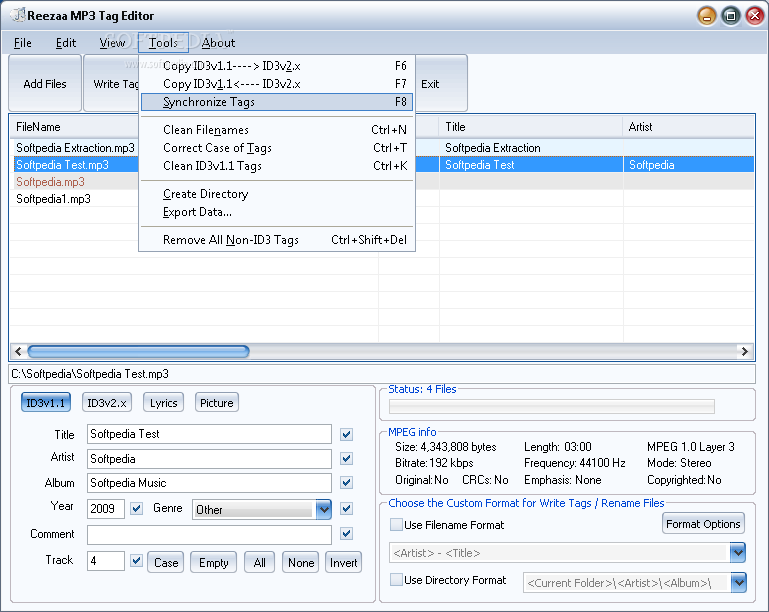769x612 pixels.
Task: Maximize the MP3 Tag Editor window
Action: pos(731,16)
